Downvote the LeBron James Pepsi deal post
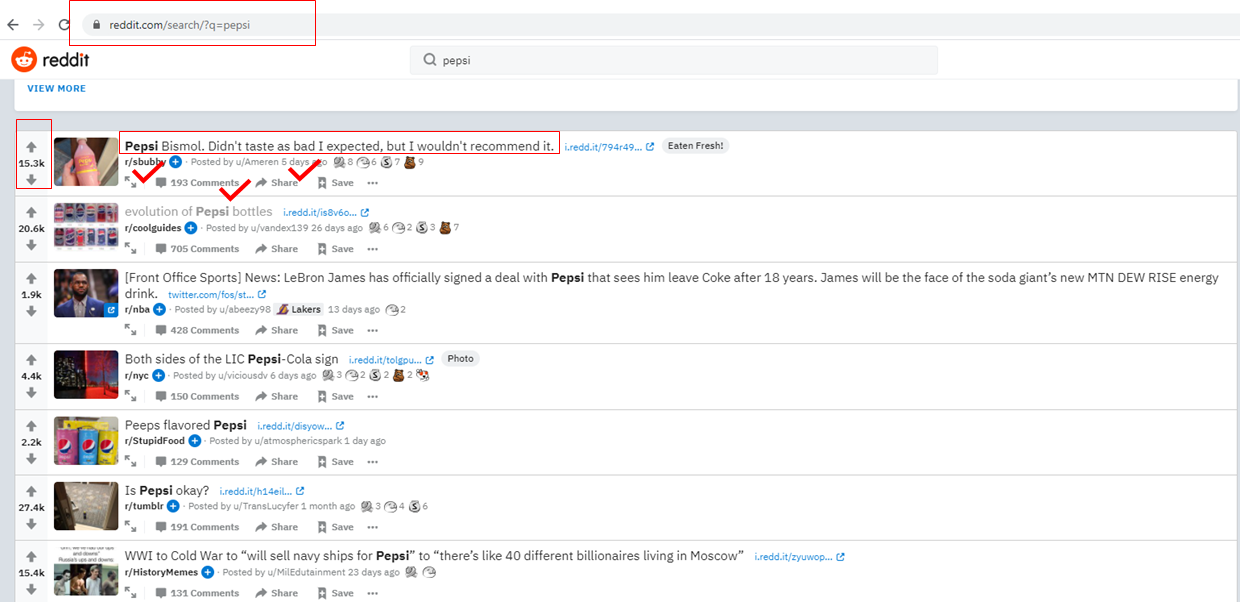The width and height of the screenshot is (1240, 602). 31,311
